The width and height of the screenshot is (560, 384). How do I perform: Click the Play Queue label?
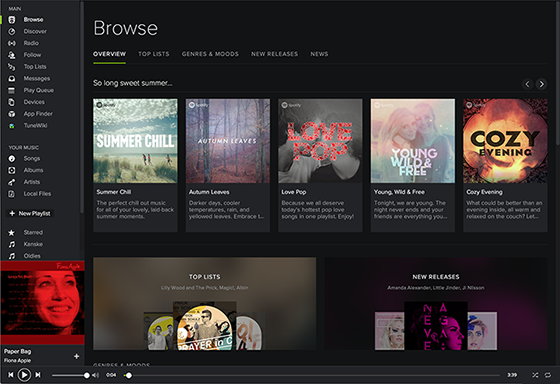point(39,90)
